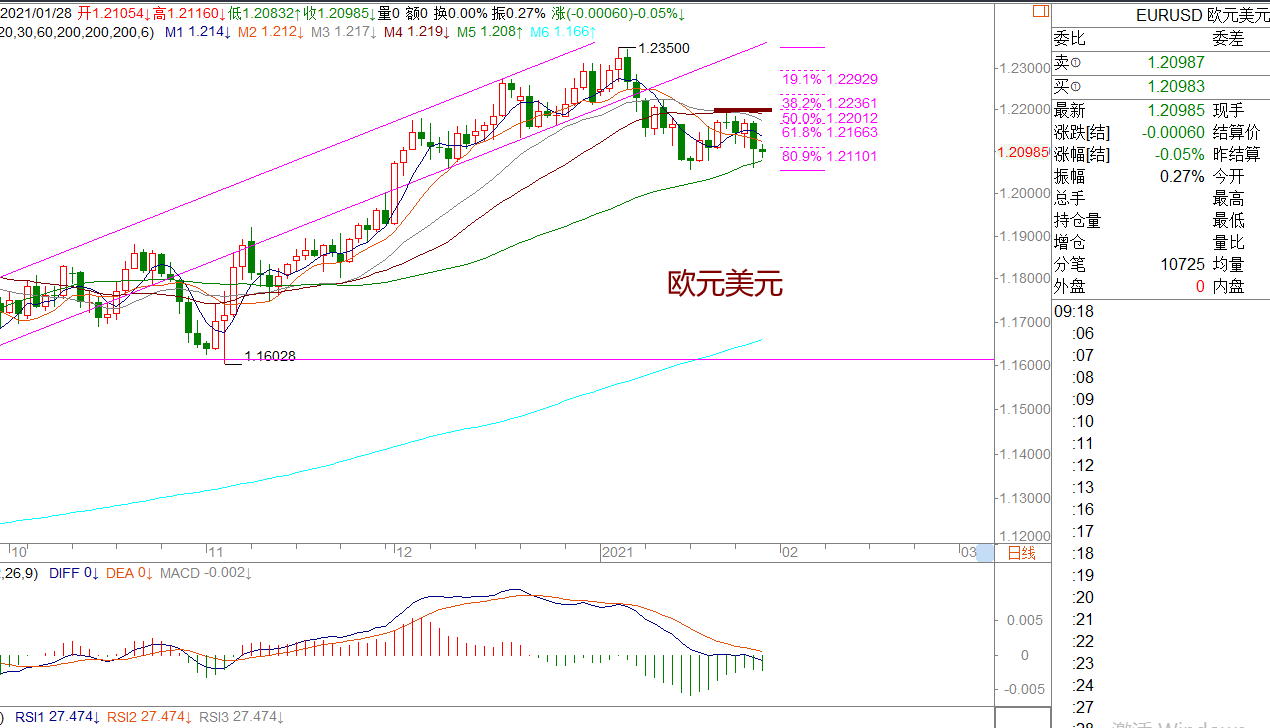Viewport: 1270px width, 728px height.
Task: Click the 50.0% 1.22012 Fibonacci level
Action: (x=830, y=118)
